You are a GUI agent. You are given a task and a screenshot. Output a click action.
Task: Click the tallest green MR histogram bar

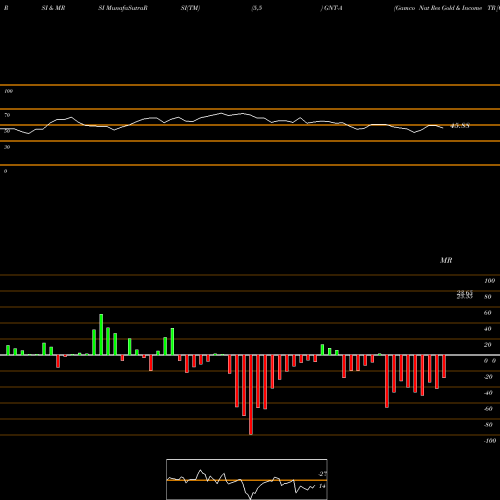click(x=101, y=334)
